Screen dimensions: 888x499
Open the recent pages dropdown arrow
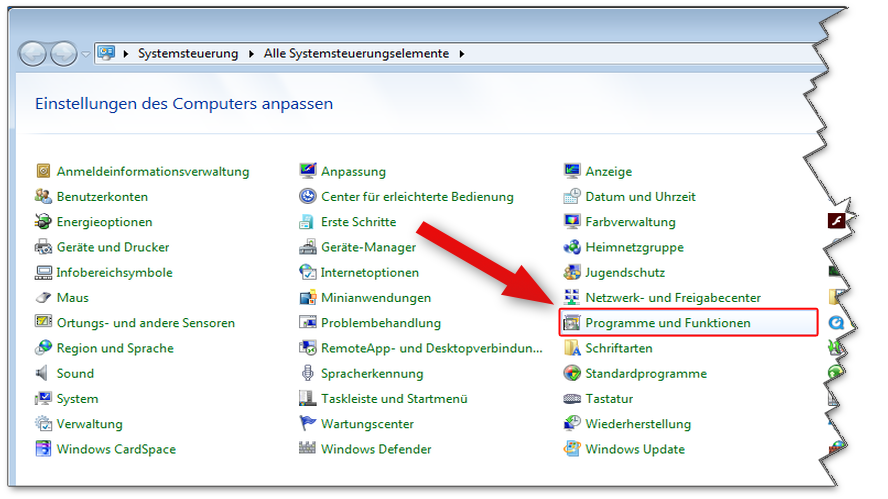point(86,54)
